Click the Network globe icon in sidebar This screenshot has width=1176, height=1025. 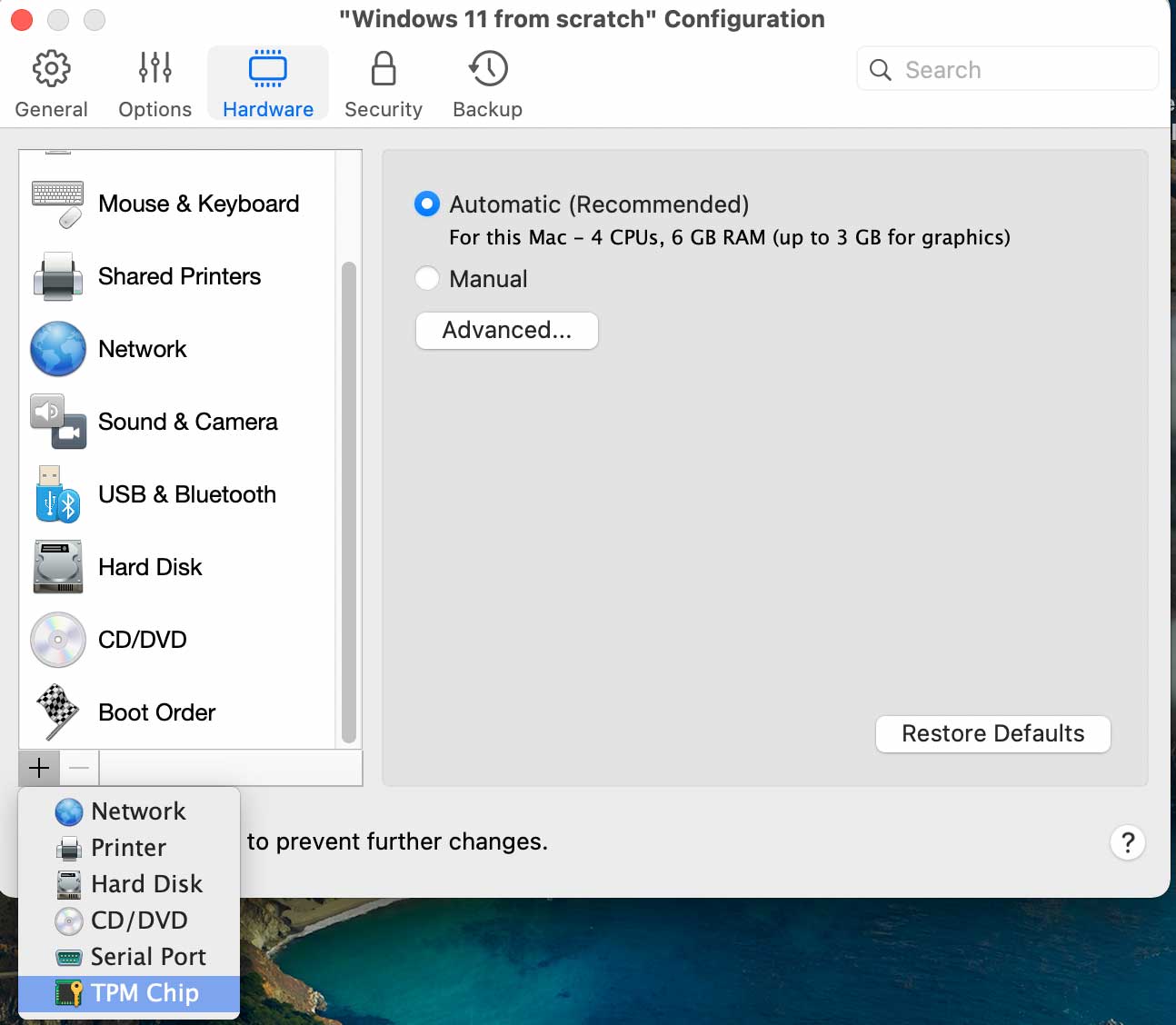[x=57, y=349]
